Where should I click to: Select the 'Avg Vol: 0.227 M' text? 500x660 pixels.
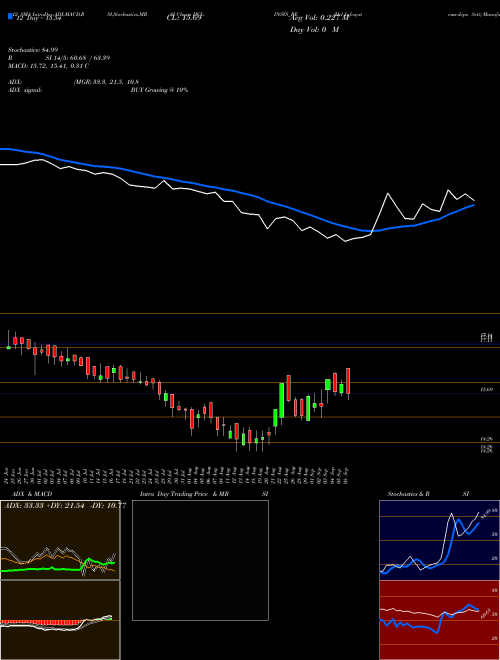321,18
